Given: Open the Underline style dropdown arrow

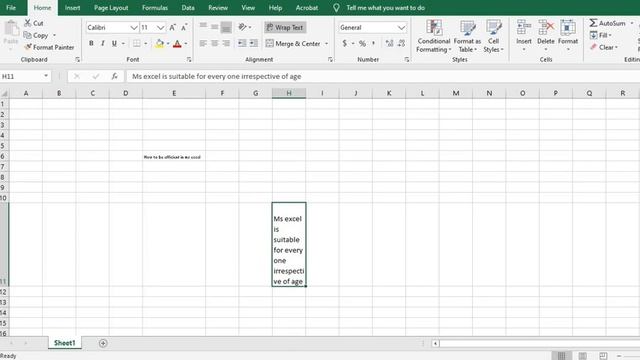Looking at the screenshot, I should 123,43.
